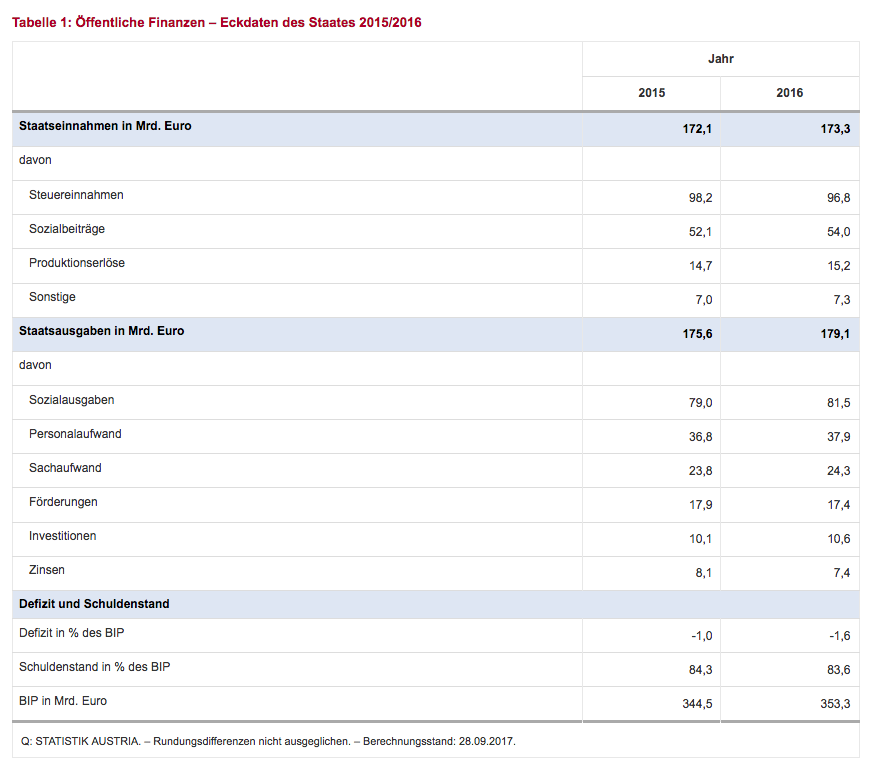The width and height of the screenshot is (870, 771).
Task: Select the Sozialbeiträge 2016 value 54,0
Action: tap(838, 232)
